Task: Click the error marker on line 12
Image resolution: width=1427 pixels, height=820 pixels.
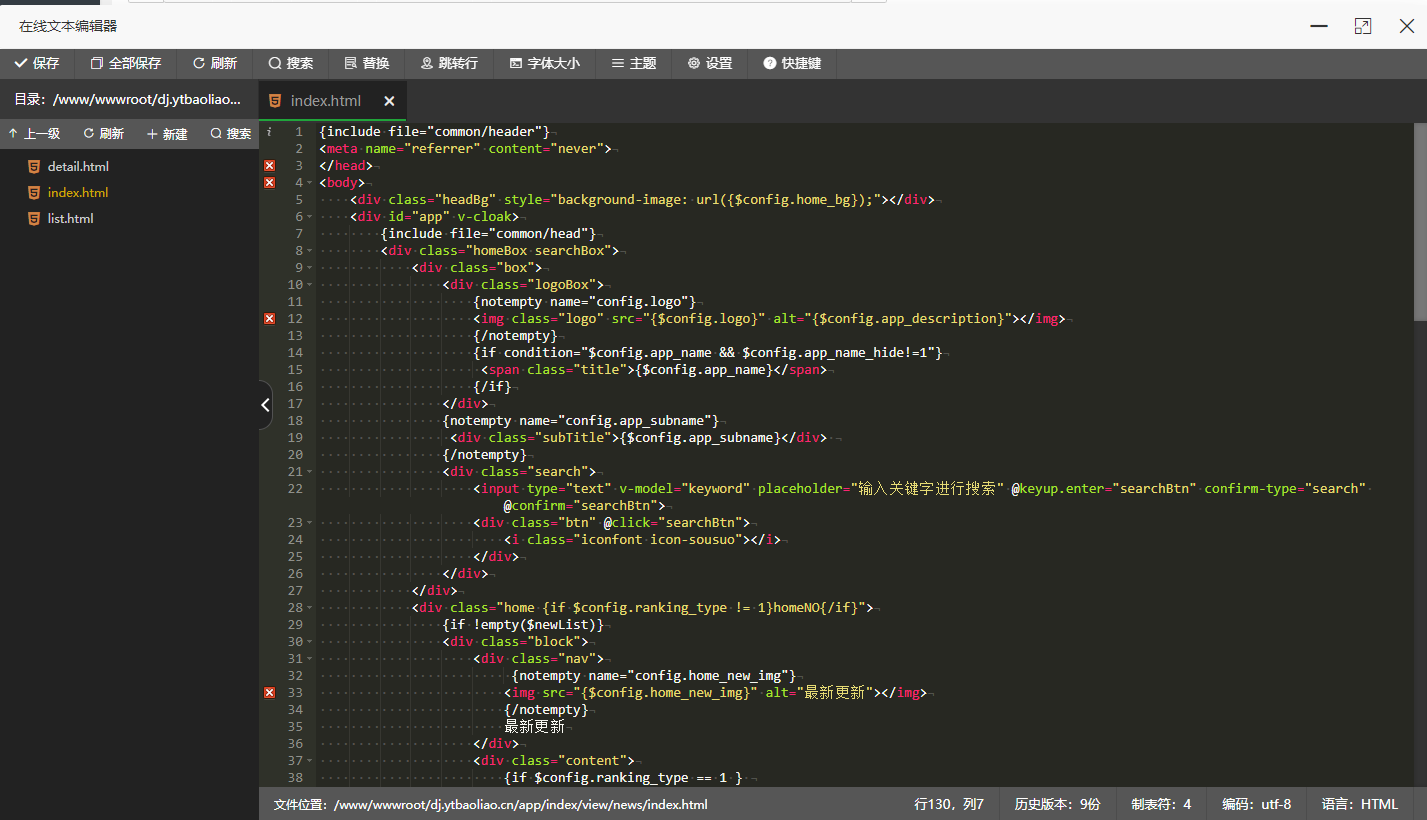Action: coord(269,319)
